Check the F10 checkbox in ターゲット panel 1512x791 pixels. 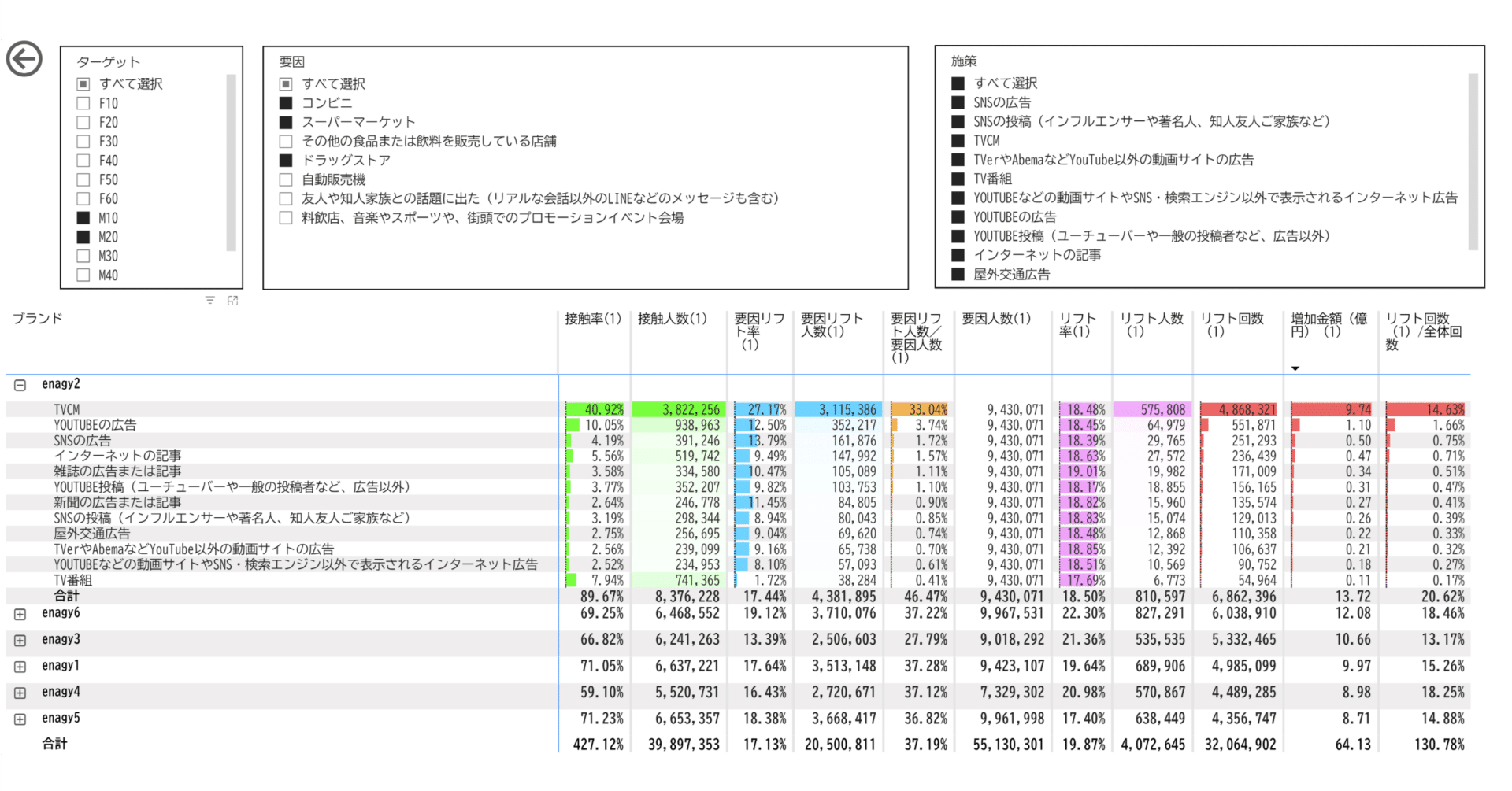pyautogui.click(x=83, y=102)
